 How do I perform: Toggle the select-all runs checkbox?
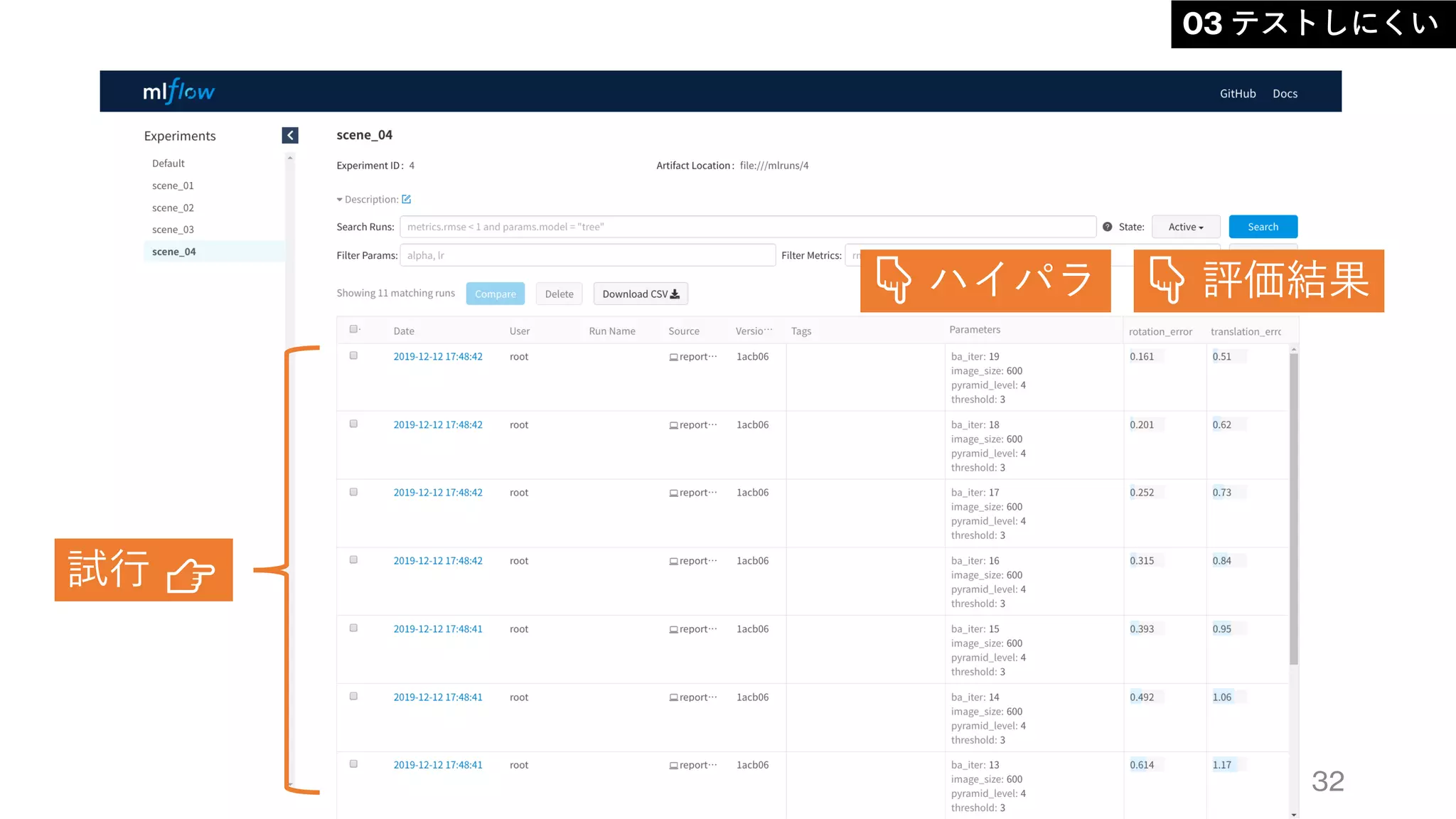pyautogui.click(x=353, y=329)
